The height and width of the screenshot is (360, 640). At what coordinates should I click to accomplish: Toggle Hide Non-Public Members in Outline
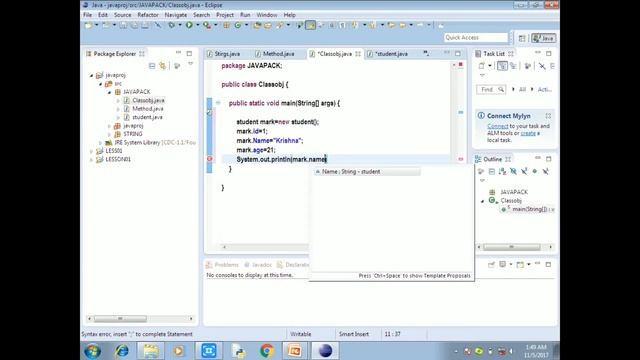click(534, 171)
